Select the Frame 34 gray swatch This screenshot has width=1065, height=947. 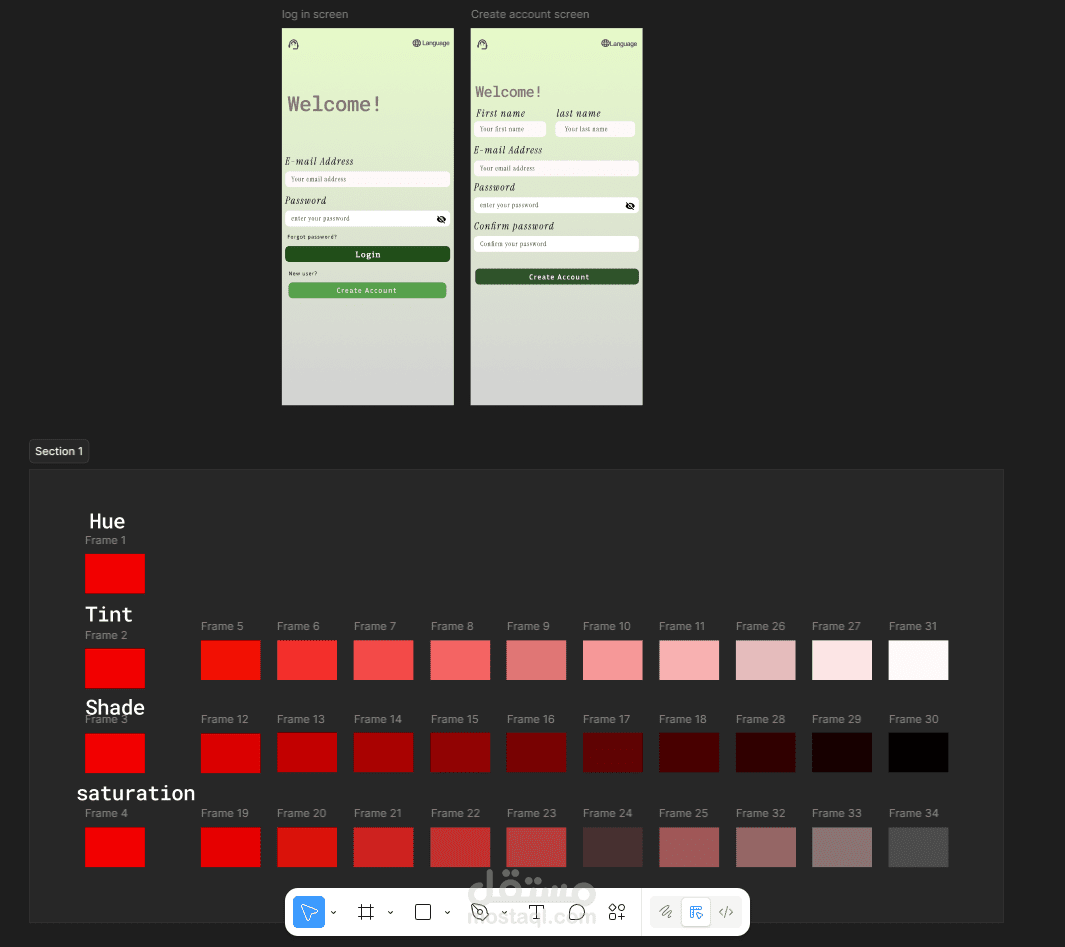(918, 847)
